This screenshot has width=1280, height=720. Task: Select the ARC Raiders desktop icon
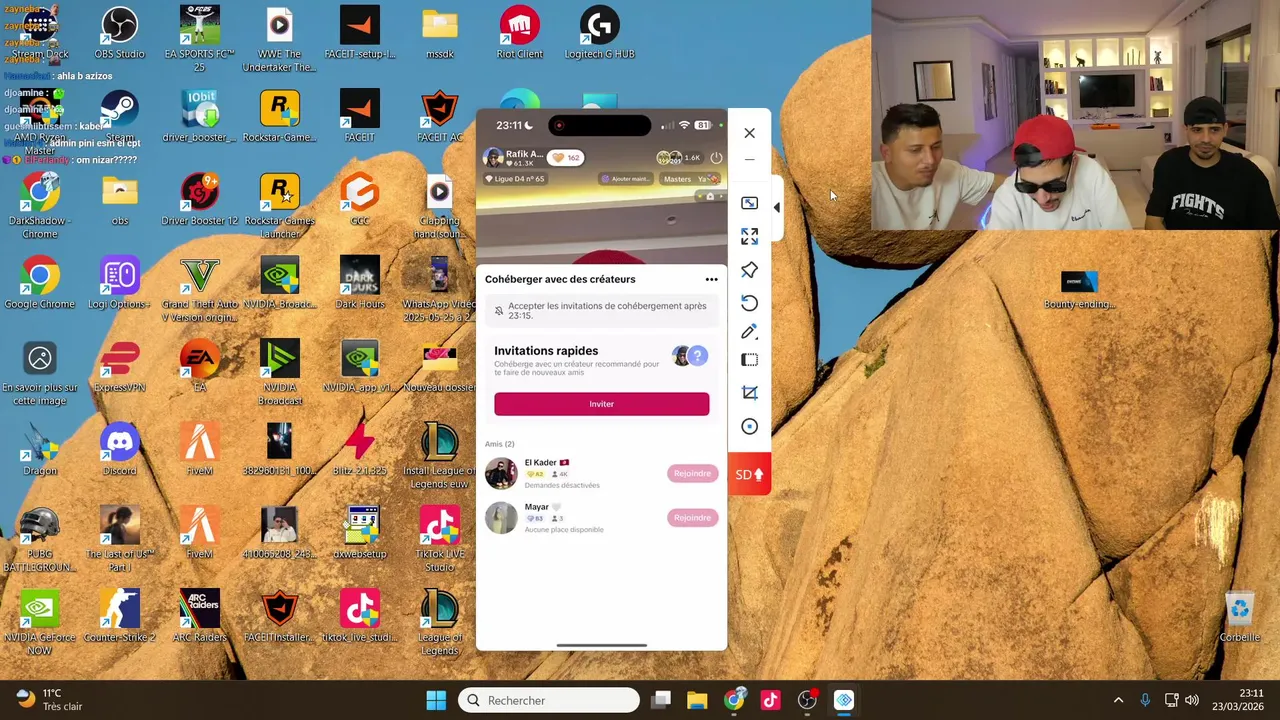pos(199,617)
